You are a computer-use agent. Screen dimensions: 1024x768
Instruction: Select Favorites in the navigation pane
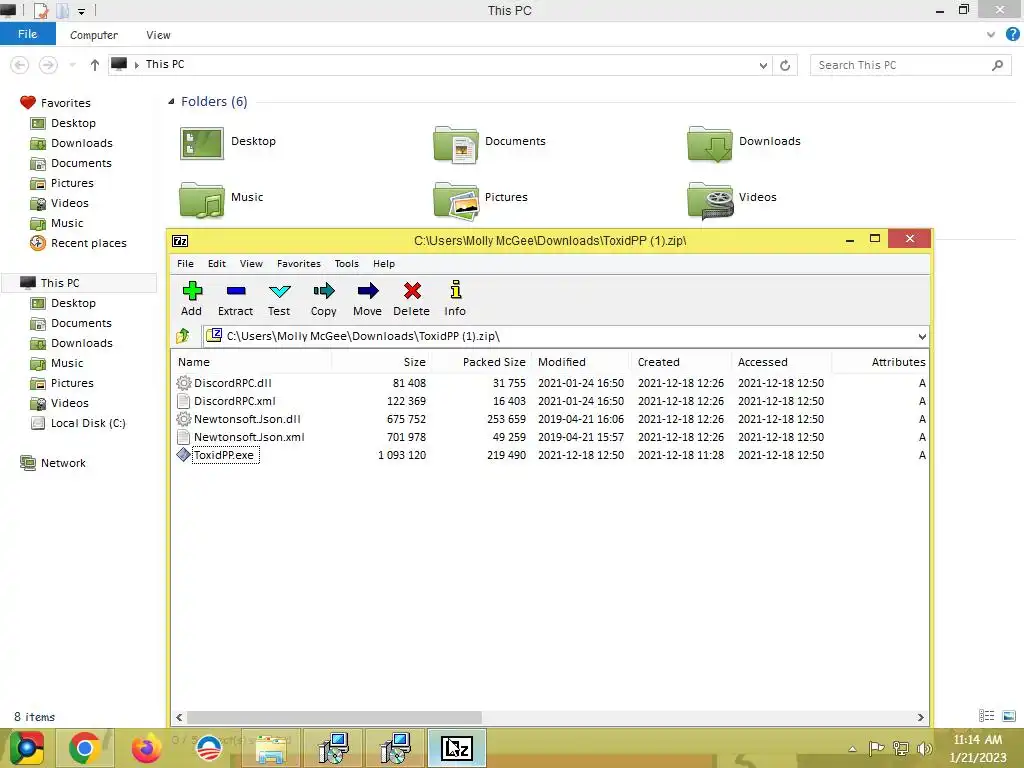click(56, 103)
